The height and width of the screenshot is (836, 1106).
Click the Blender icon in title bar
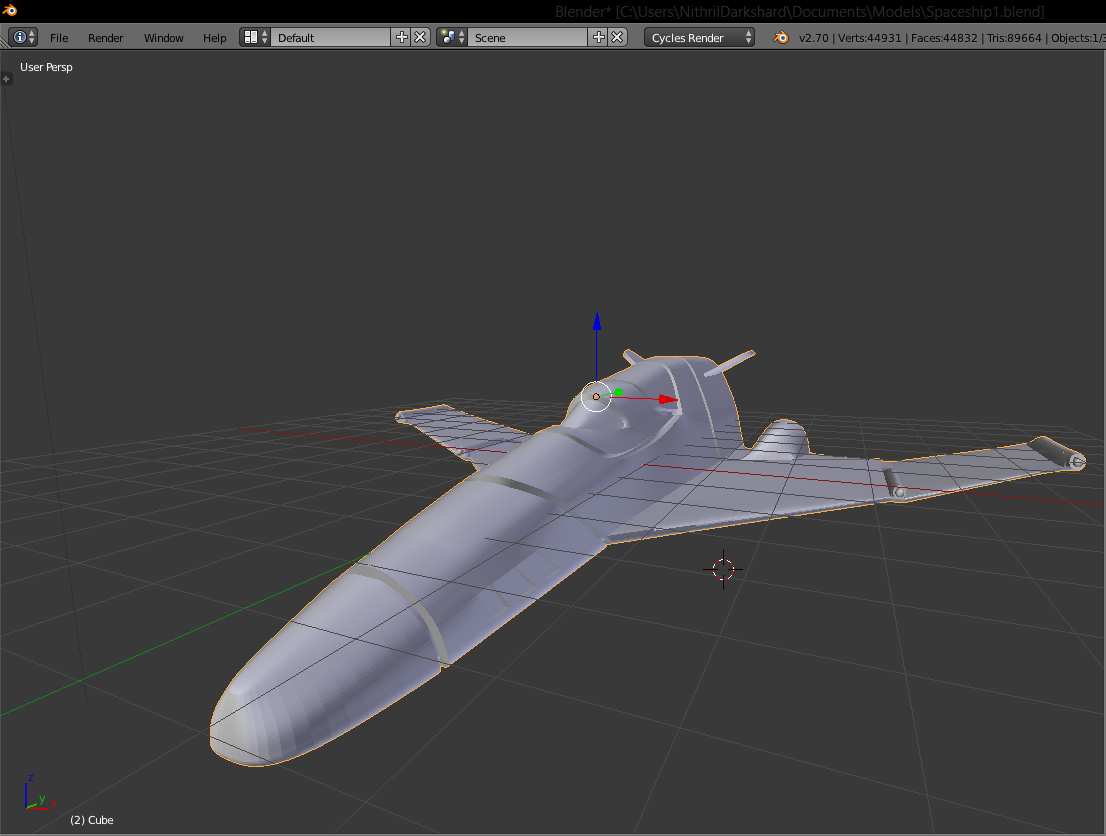pos(9,10)
